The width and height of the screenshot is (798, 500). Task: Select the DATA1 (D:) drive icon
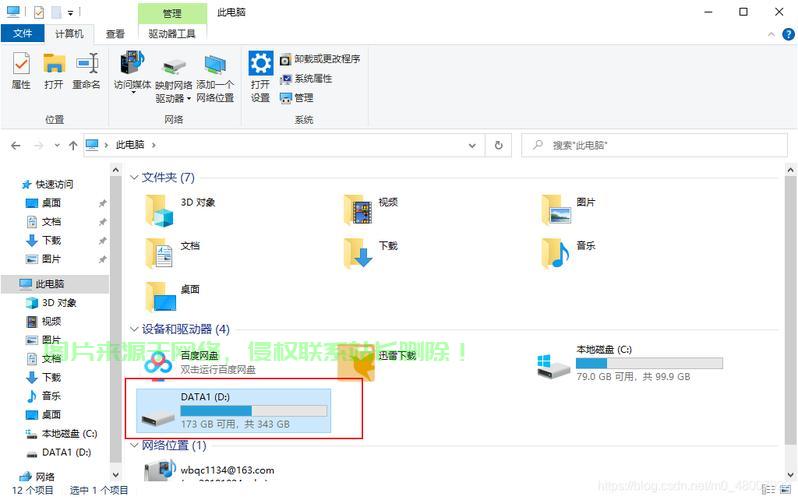tap(158, 419)
